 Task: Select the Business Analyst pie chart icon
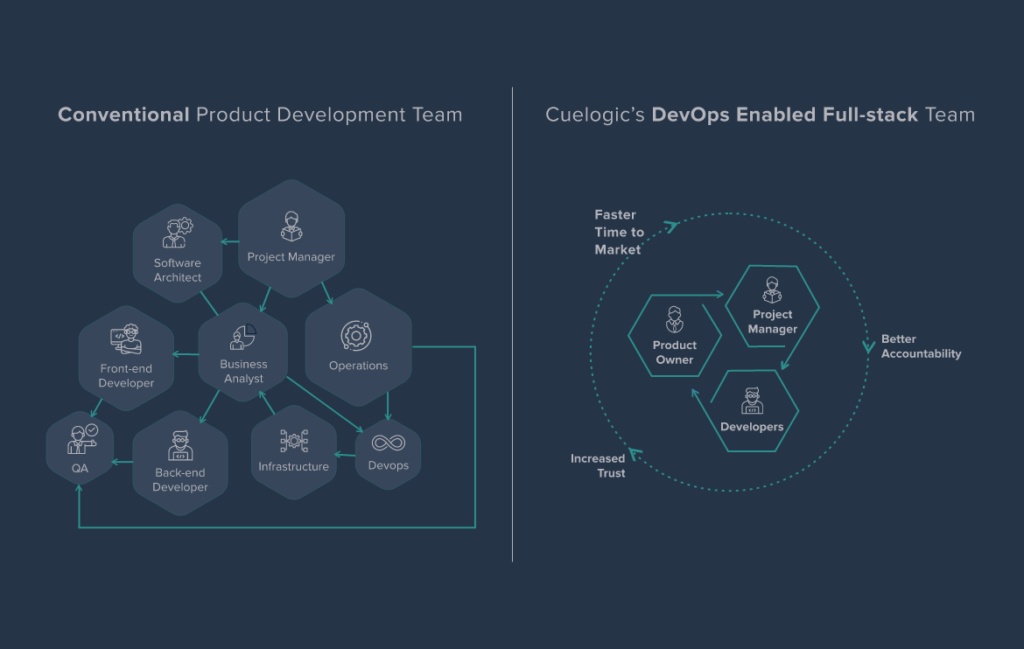pyautogui.click(x=243, y=337)
